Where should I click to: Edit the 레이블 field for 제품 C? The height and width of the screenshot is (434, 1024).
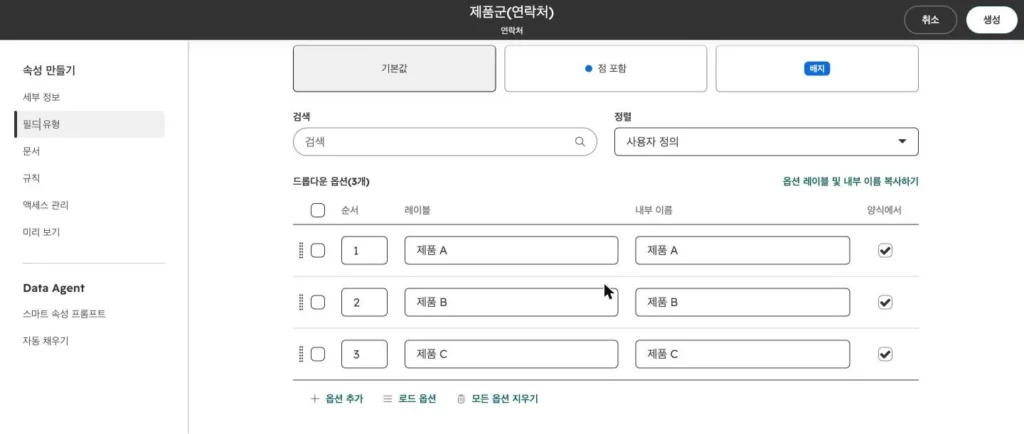pyautogui.click(x=511, y=354)
